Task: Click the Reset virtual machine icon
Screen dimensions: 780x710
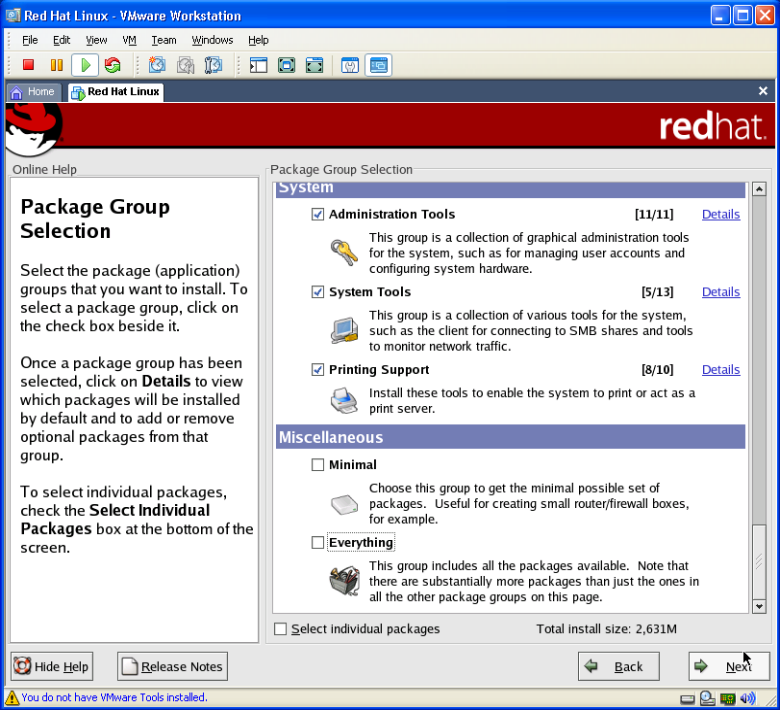Action: coord(112,65)
